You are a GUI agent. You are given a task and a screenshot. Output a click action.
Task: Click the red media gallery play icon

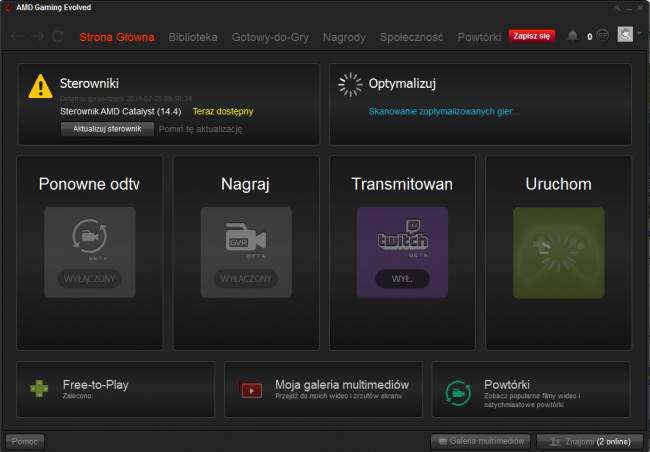click(x=250, y=389)
